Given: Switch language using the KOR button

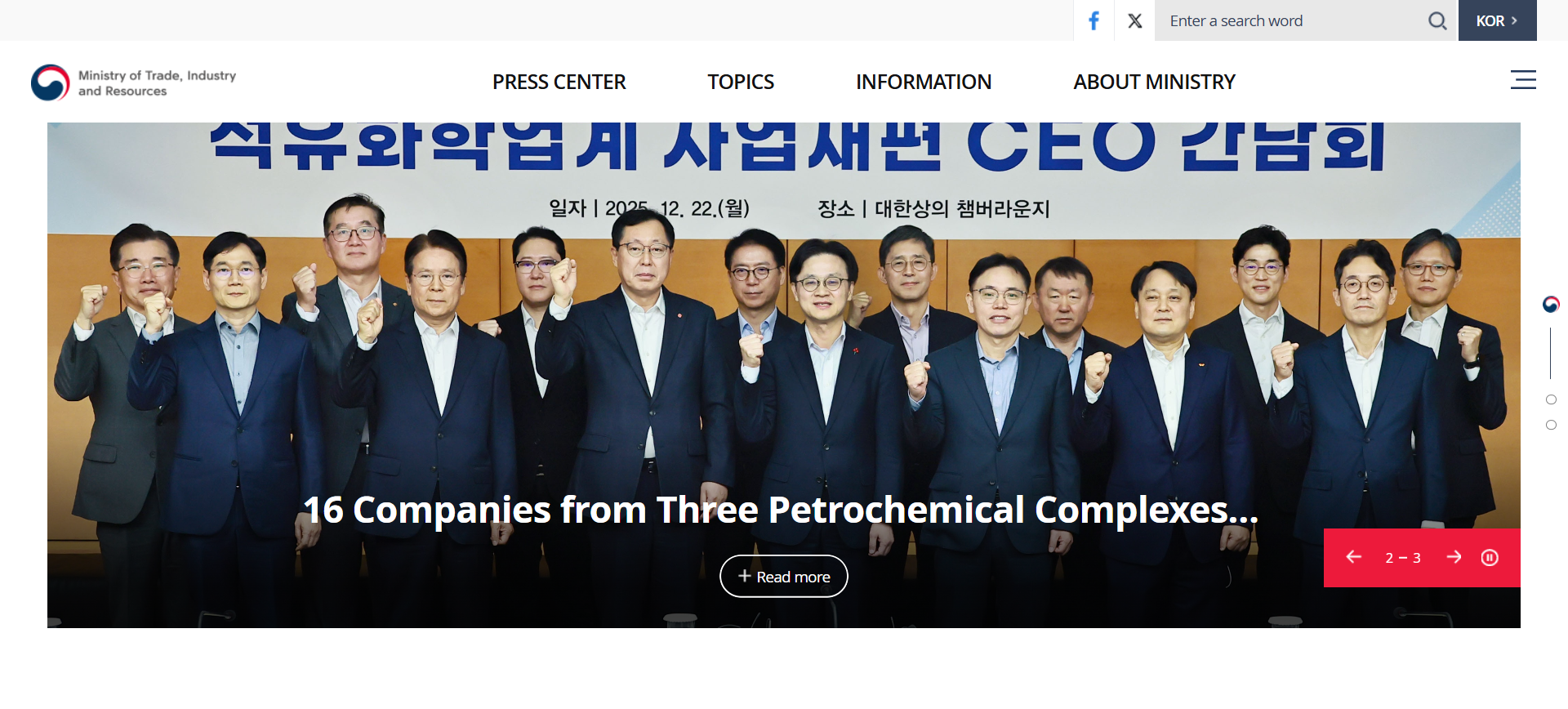Looking at the screenshot, I should [x=1497, y=20].
